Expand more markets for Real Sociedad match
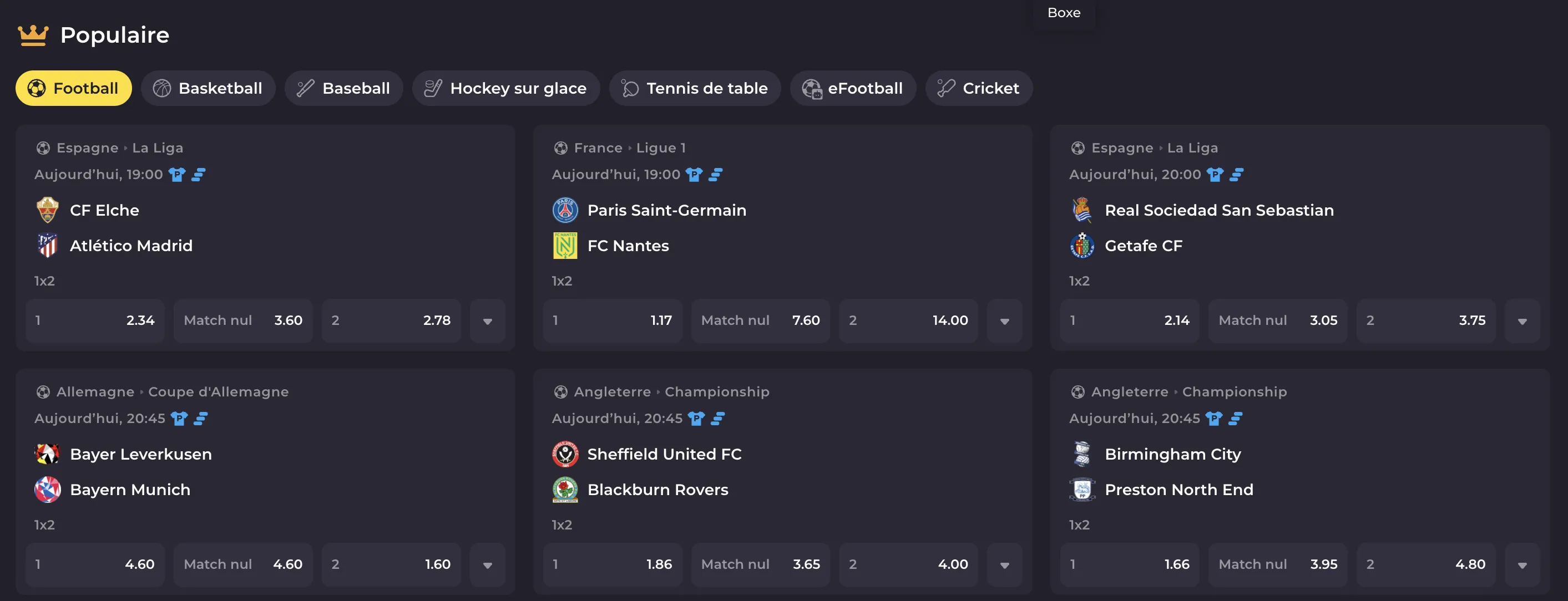 click(x=1522, y=321)
